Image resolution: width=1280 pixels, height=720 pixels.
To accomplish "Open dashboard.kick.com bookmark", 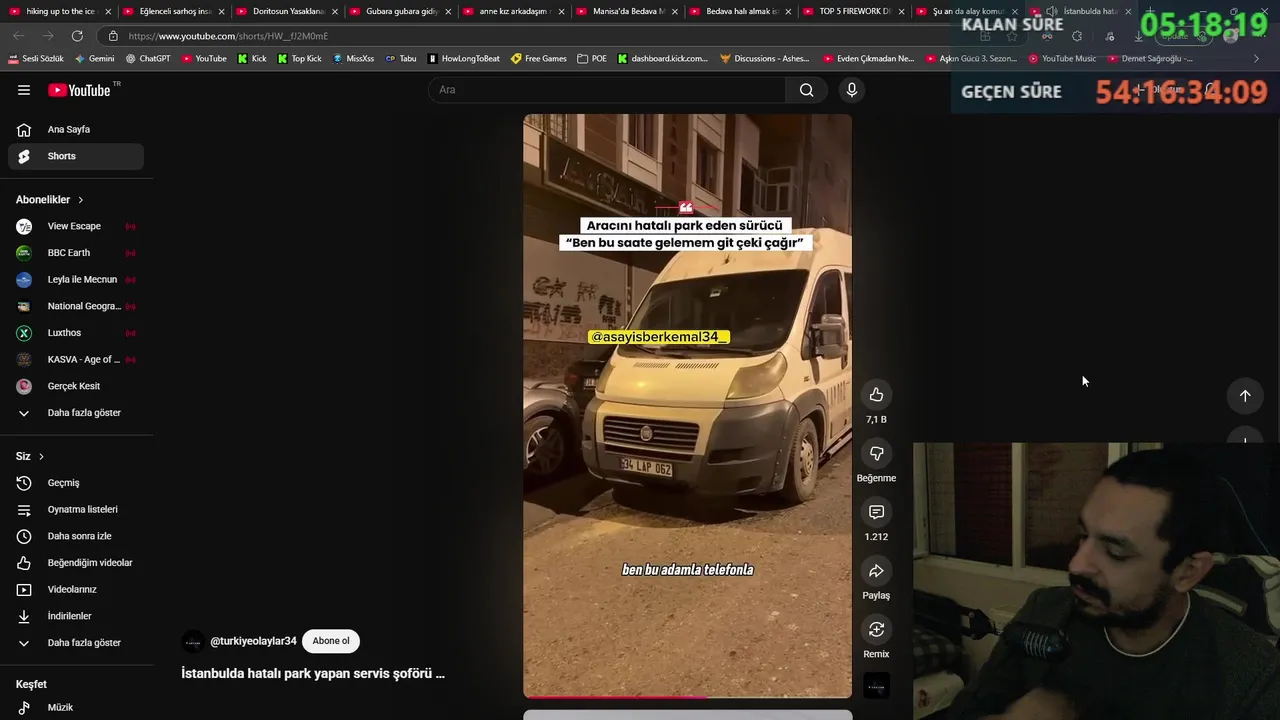I will [x=663, y=59].
